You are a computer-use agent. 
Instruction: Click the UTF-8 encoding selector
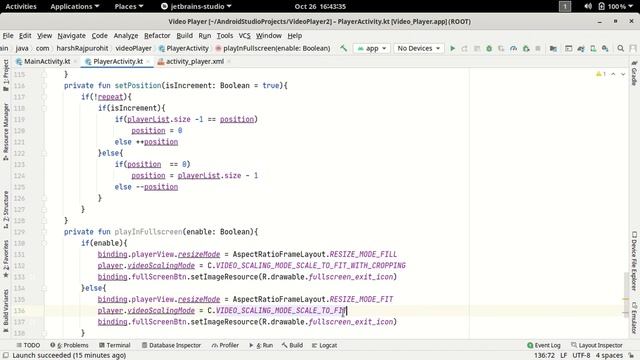[x=581, y=356]
